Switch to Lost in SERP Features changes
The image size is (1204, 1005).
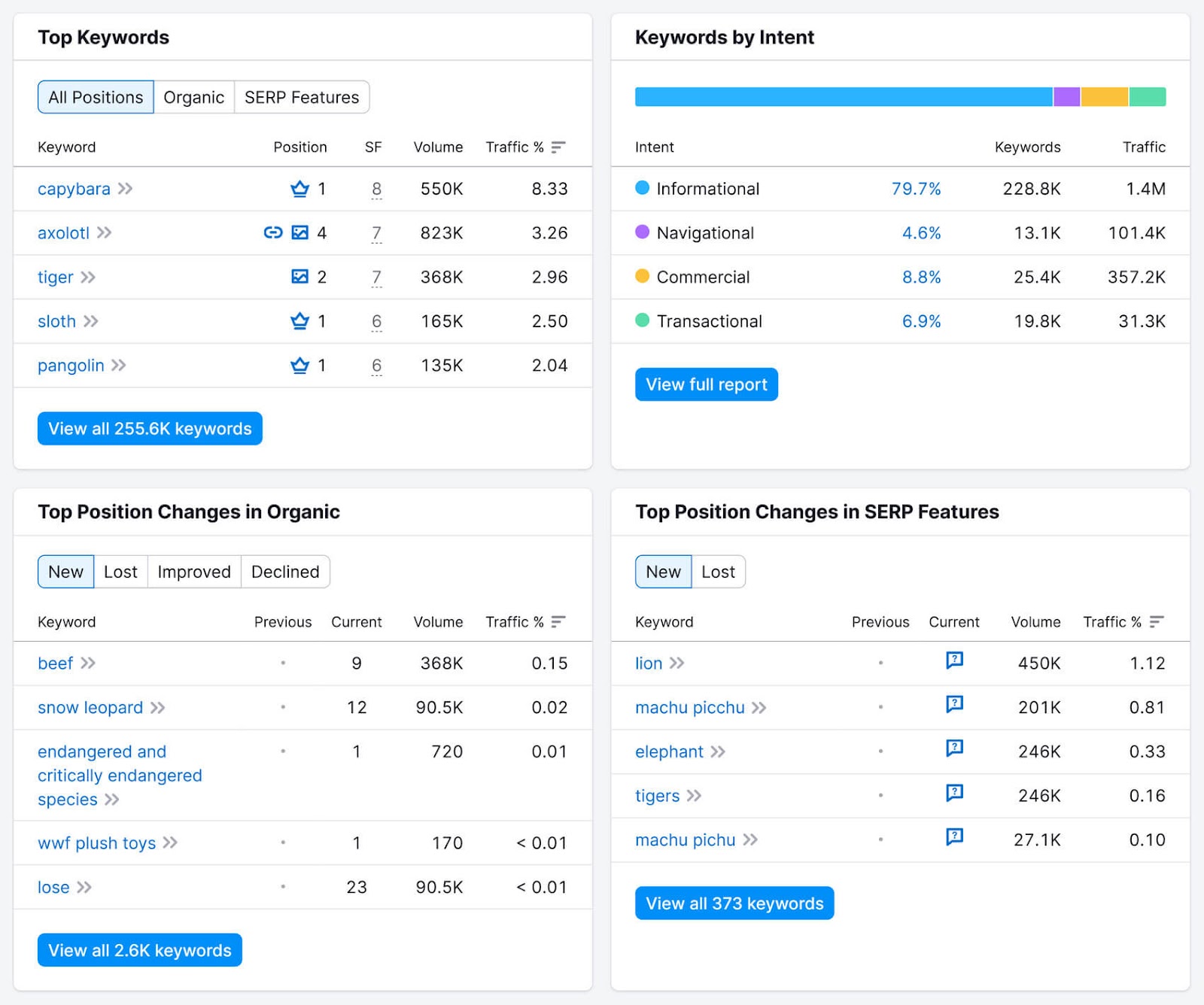(718, 572)
